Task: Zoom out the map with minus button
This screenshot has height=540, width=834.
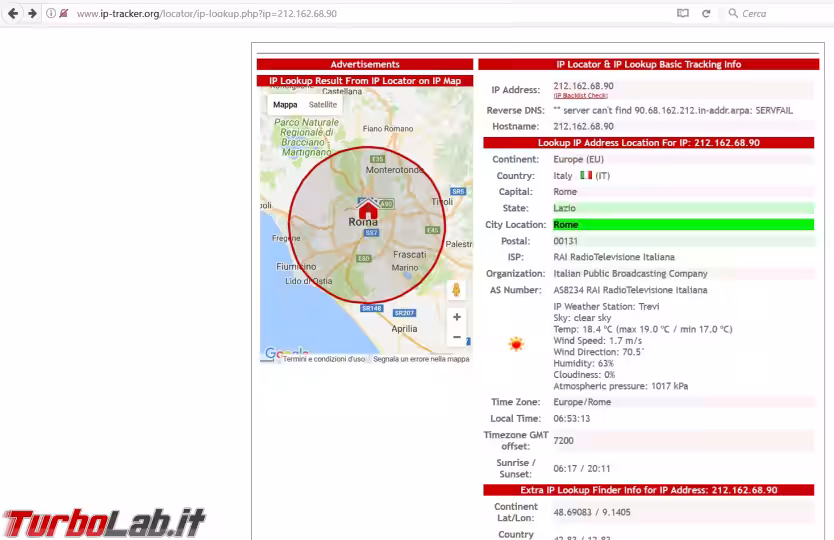Action: pos(456,337)
